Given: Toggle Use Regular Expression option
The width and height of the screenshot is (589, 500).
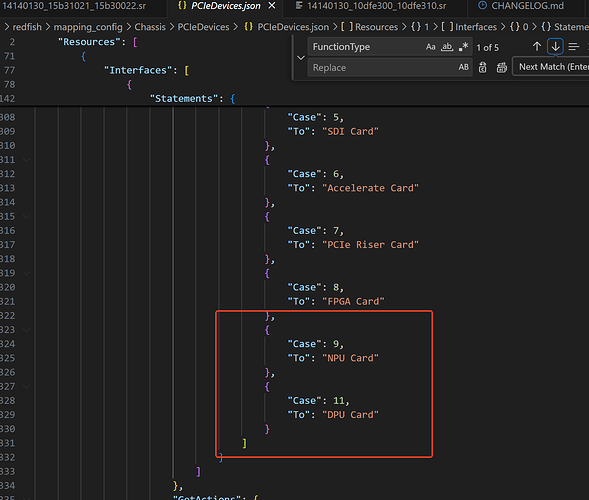Looking at the screenshot, I should 464,47.
